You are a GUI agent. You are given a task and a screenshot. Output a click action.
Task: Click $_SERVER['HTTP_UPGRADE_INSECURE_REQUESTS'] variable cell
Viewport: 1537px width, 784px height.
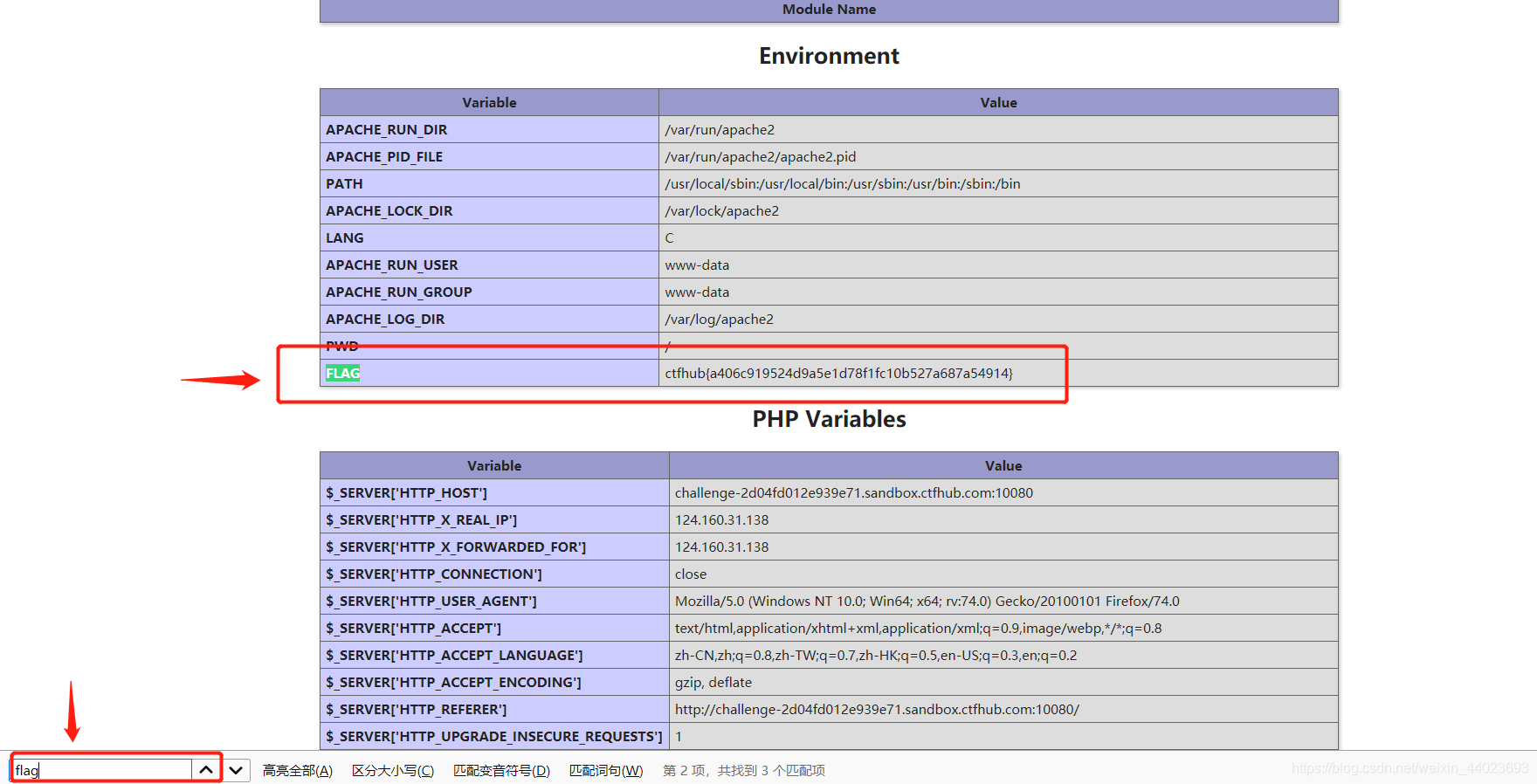(x=494, y=736)
